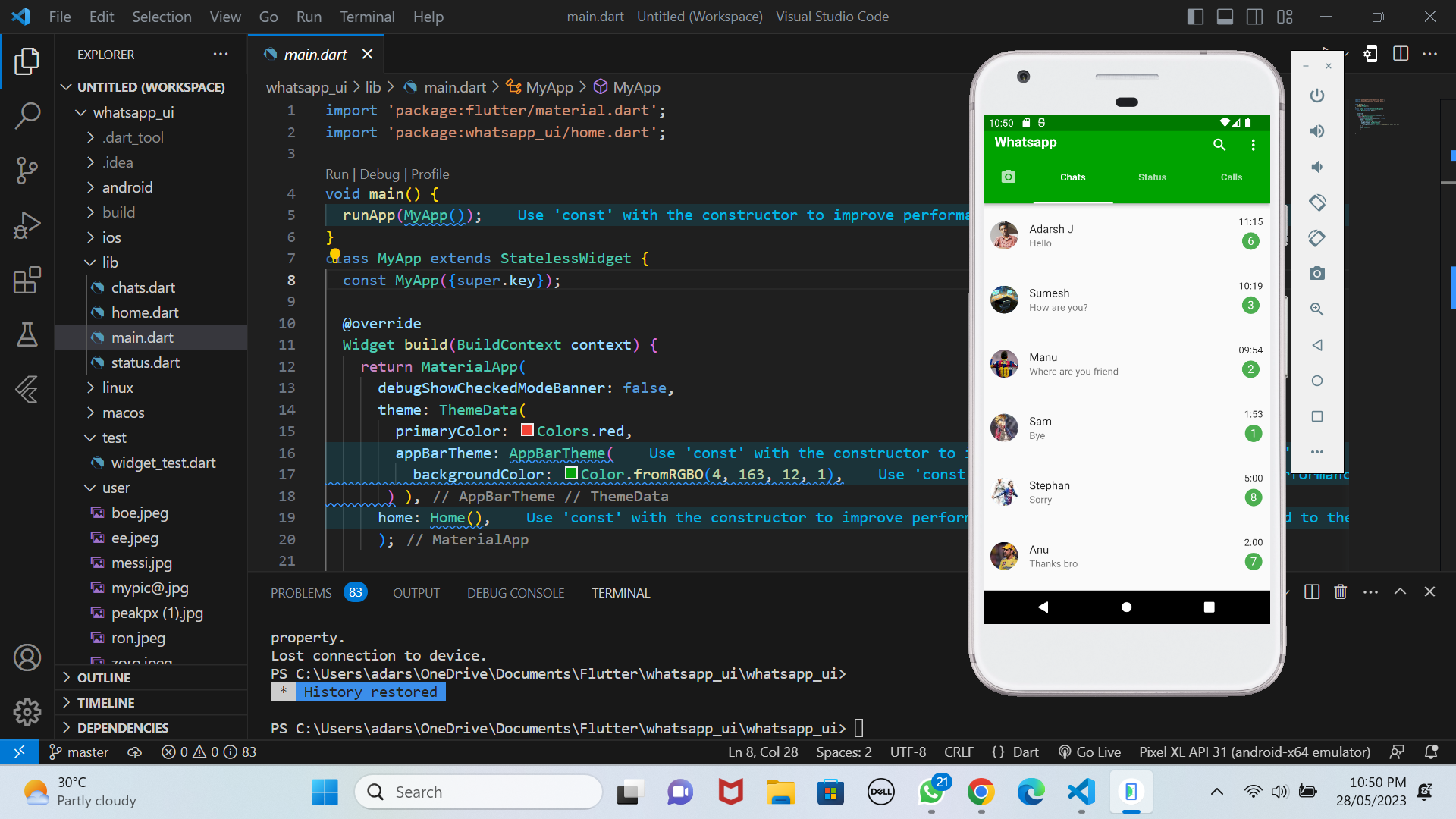Click Windows taskbar search box
Image resolution: width=1456 pixels, height=819 pixels.
pyautogui.click(x=479, y=792)
